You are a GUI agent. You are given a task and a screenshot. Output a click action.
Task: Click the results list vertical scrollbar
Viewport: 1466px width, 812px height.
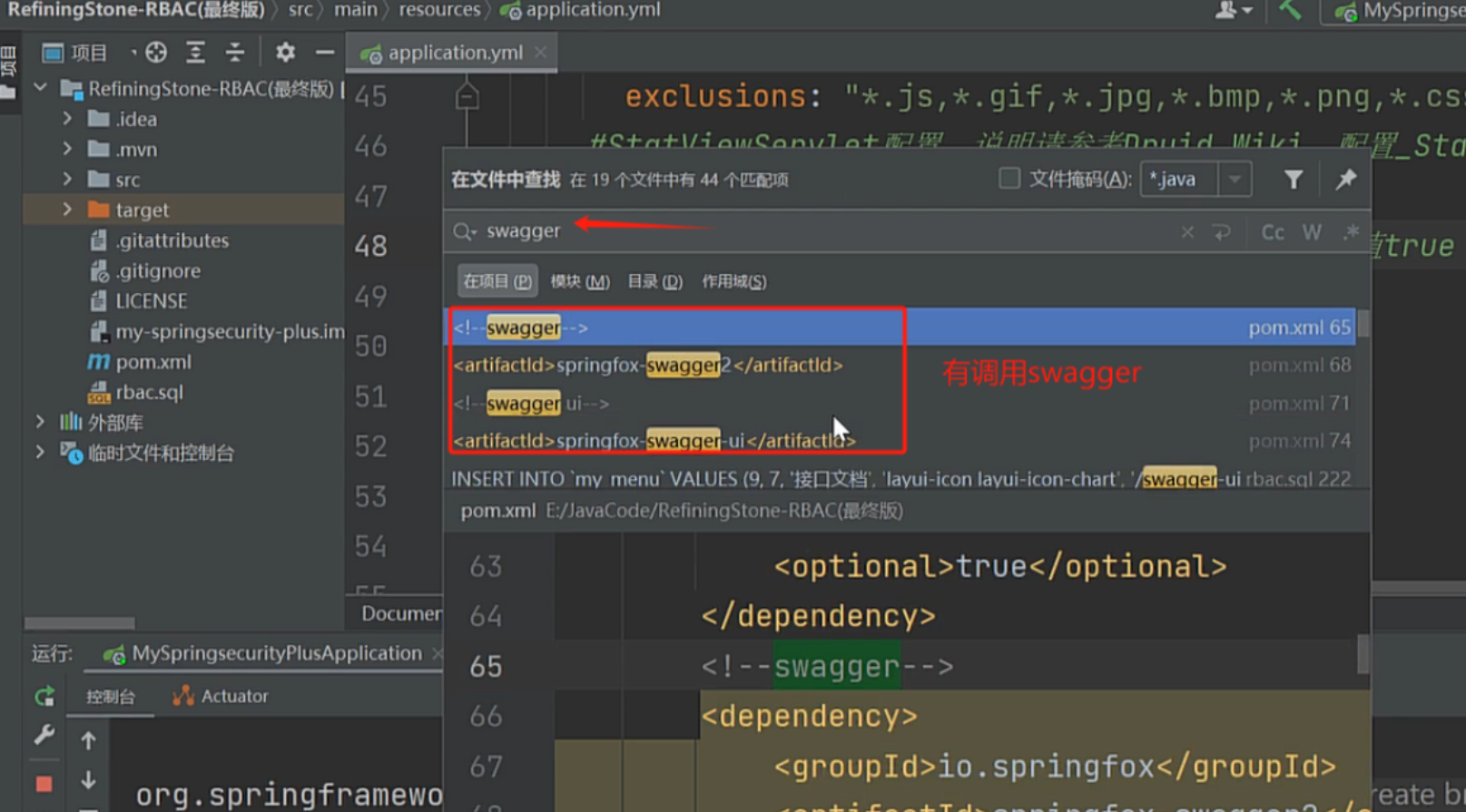pos(1363,324)
